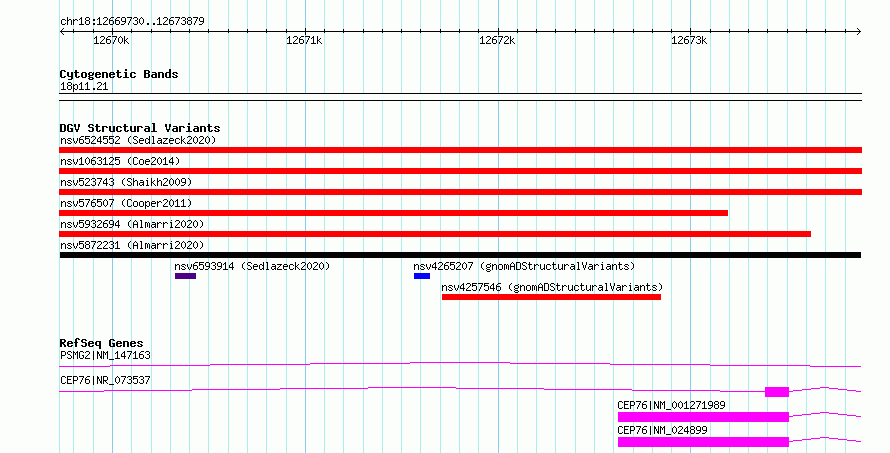Open the CEP76|NM_001271989 gene label

671,405
